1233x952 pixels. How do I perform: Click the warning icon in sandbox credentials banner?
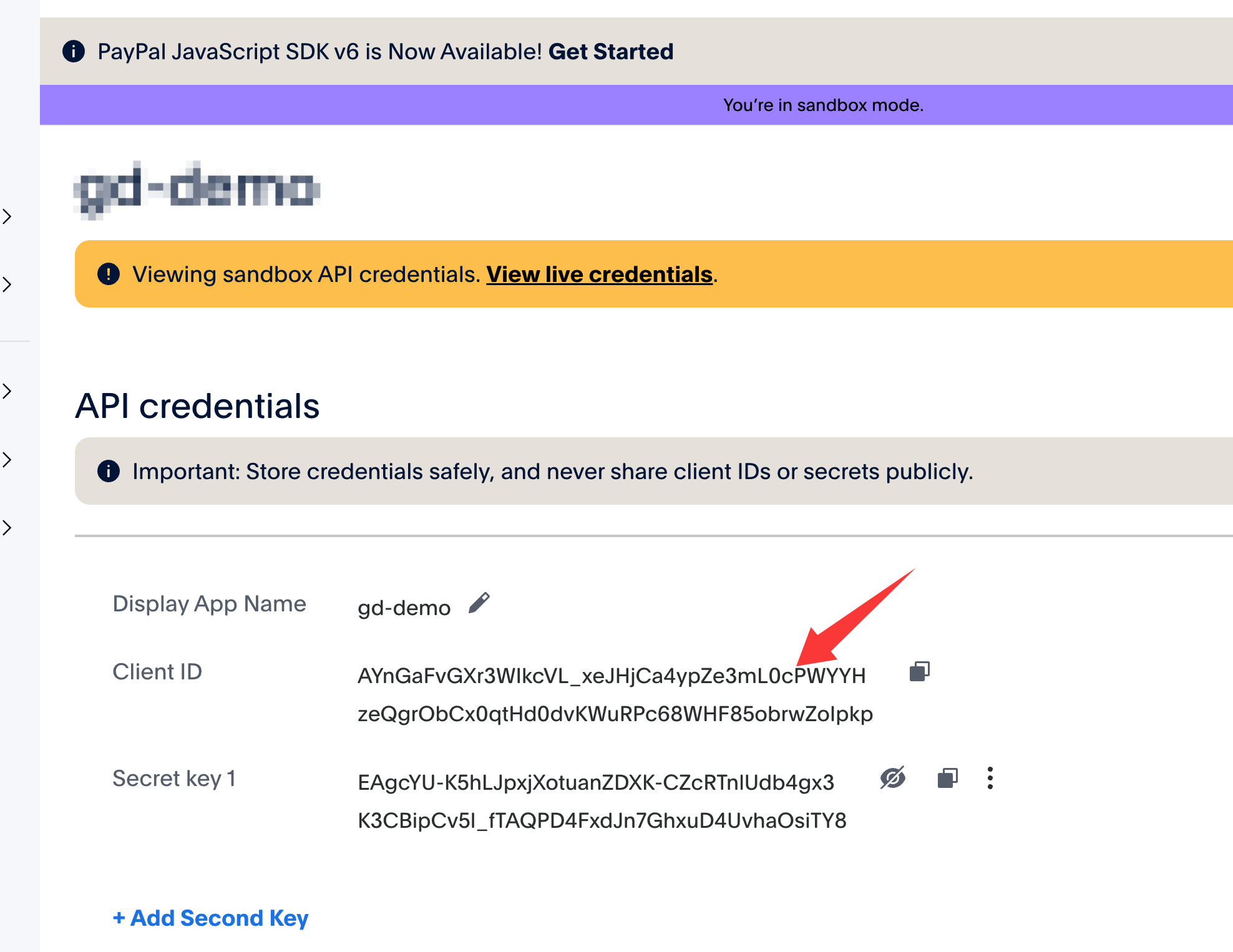click(109, 274)
